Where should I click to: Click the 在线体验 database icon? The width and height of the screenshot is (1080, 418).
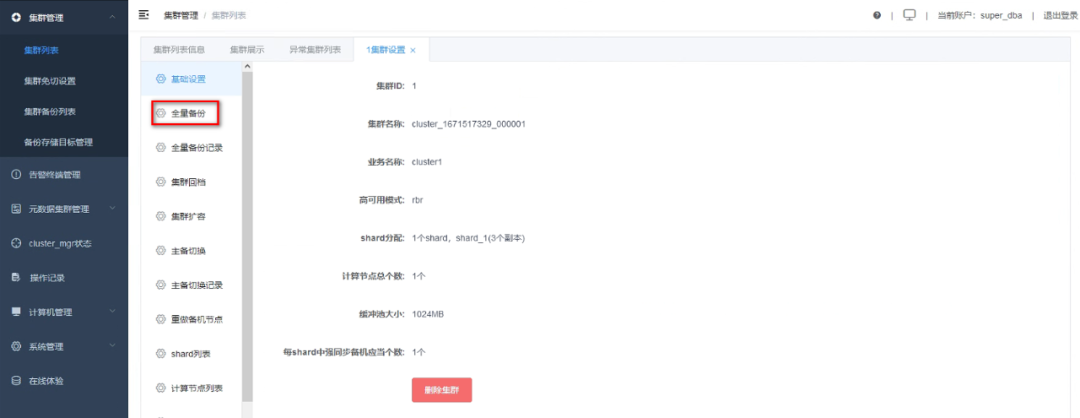point(16,381)
